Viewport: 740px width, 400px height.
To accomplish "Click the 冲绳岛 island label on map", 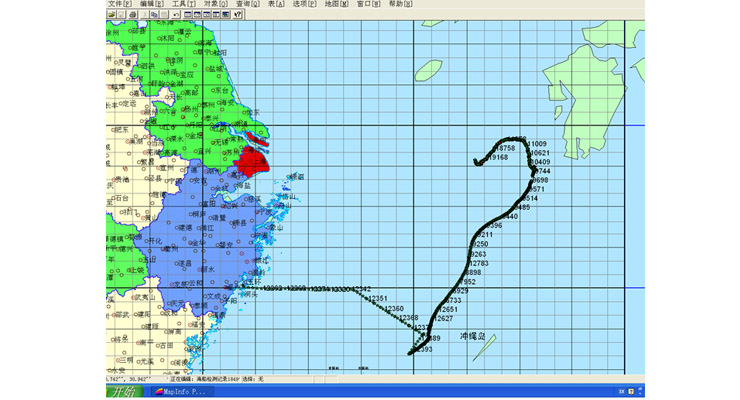I will coord(472,337).
